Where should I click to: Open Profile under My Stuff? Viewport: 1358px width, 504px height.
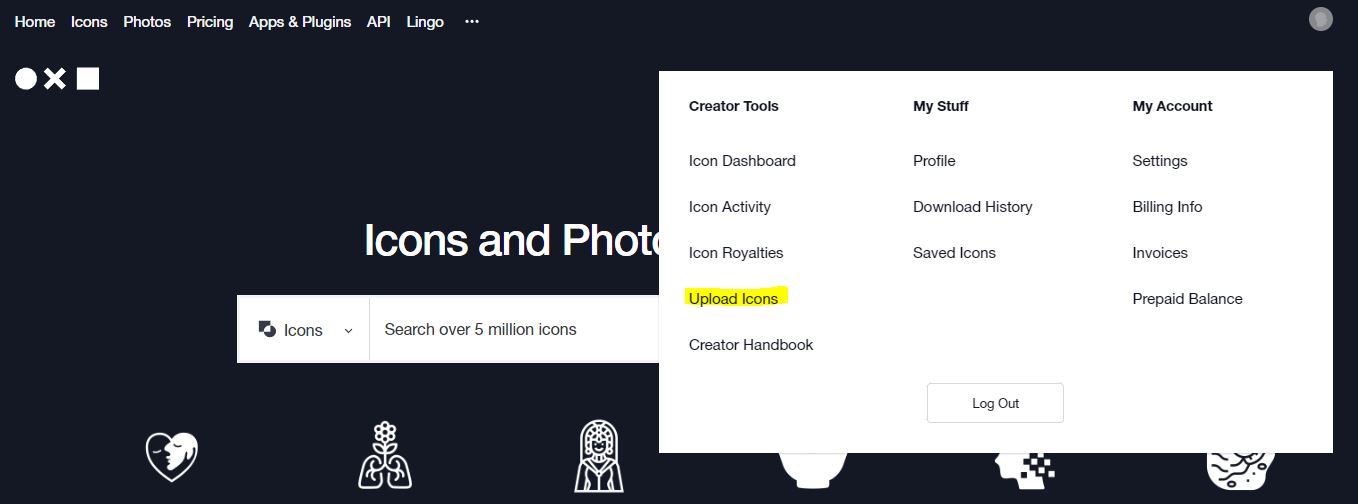pos(934,161)
